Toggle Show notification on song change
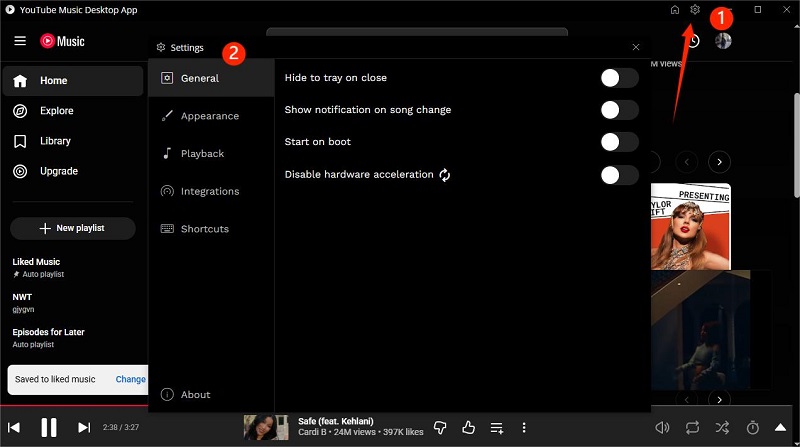 pyautogui.click(x=619, y=110)
